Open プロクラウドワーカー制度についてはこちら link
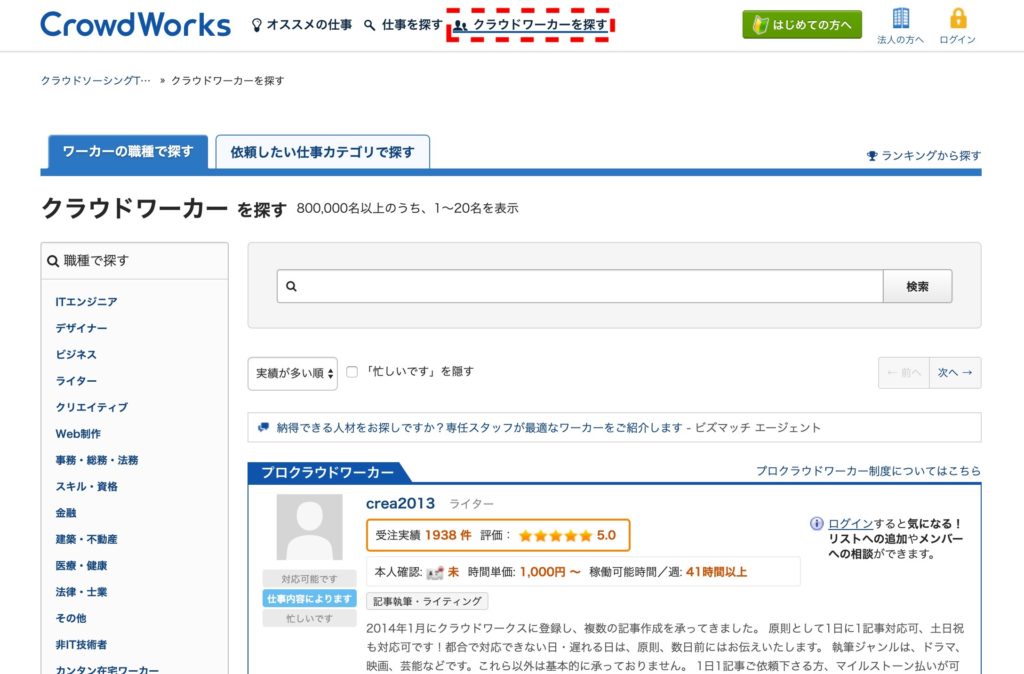 point(869,471)
